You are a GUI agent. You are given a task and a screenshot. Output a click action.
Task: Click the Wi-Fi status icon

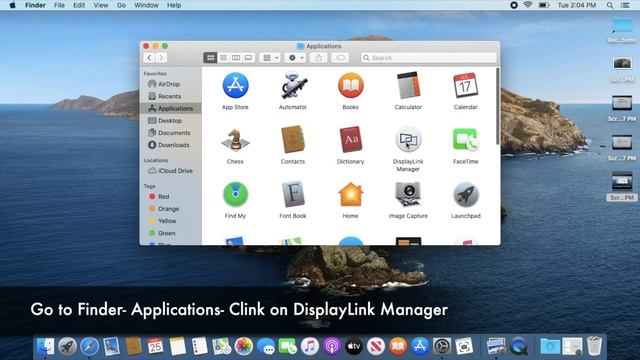click(x=528, y=5)
